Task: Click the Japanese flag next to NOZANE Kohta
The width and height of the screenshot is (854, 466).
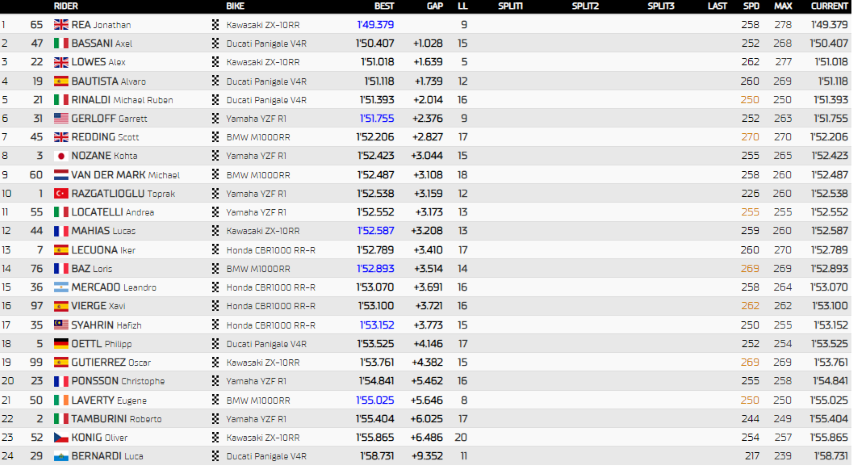Action: point(61,156)
